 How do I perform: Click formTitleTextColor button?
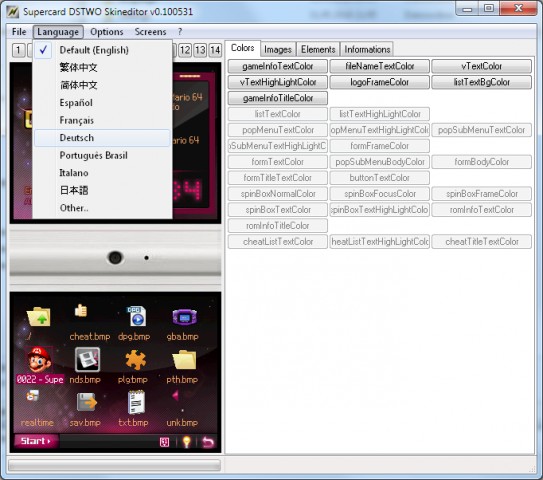click(278, 178)
